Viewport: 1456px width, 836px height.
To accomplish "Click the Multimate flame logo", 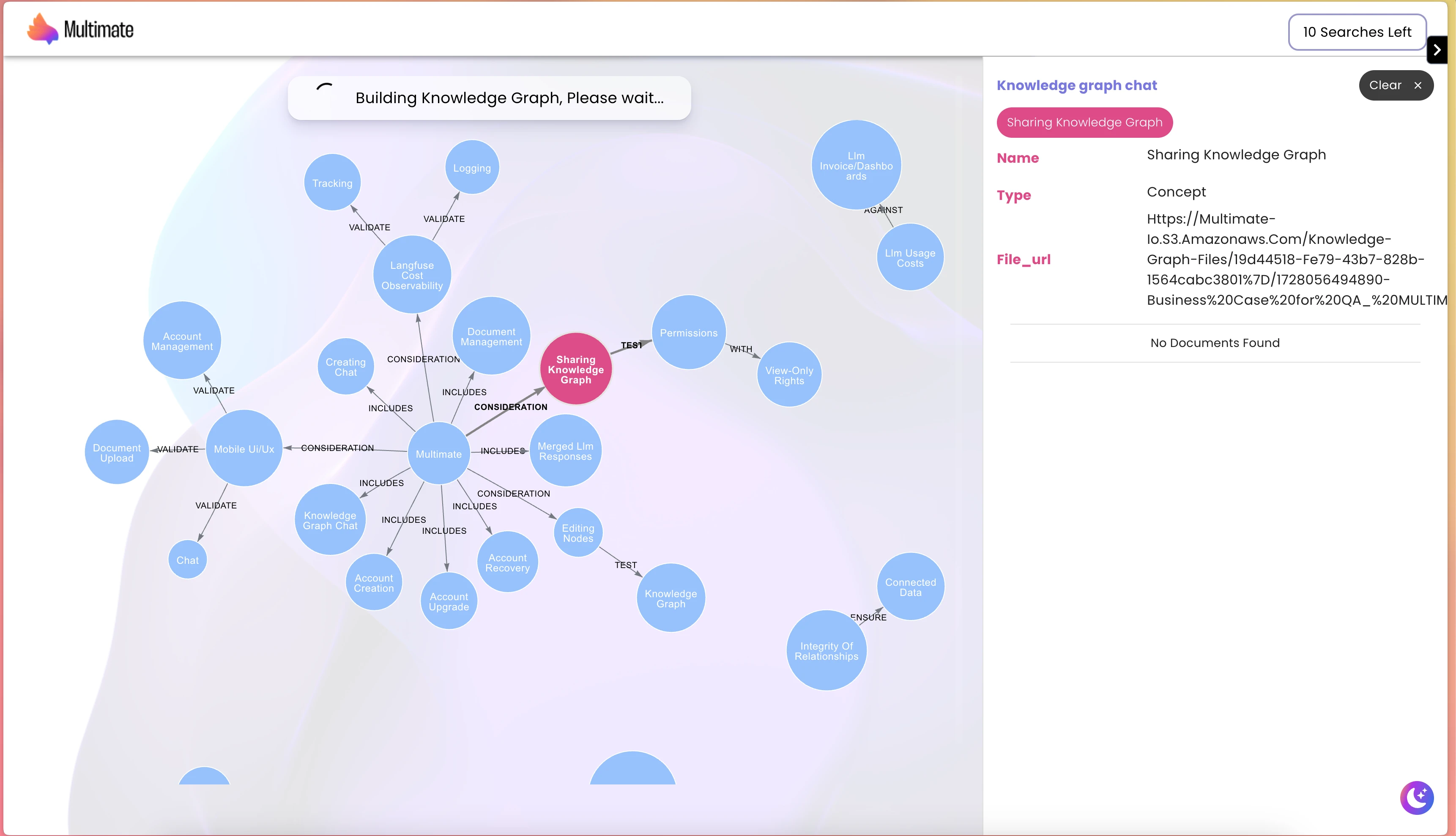I will click(43, 29).
